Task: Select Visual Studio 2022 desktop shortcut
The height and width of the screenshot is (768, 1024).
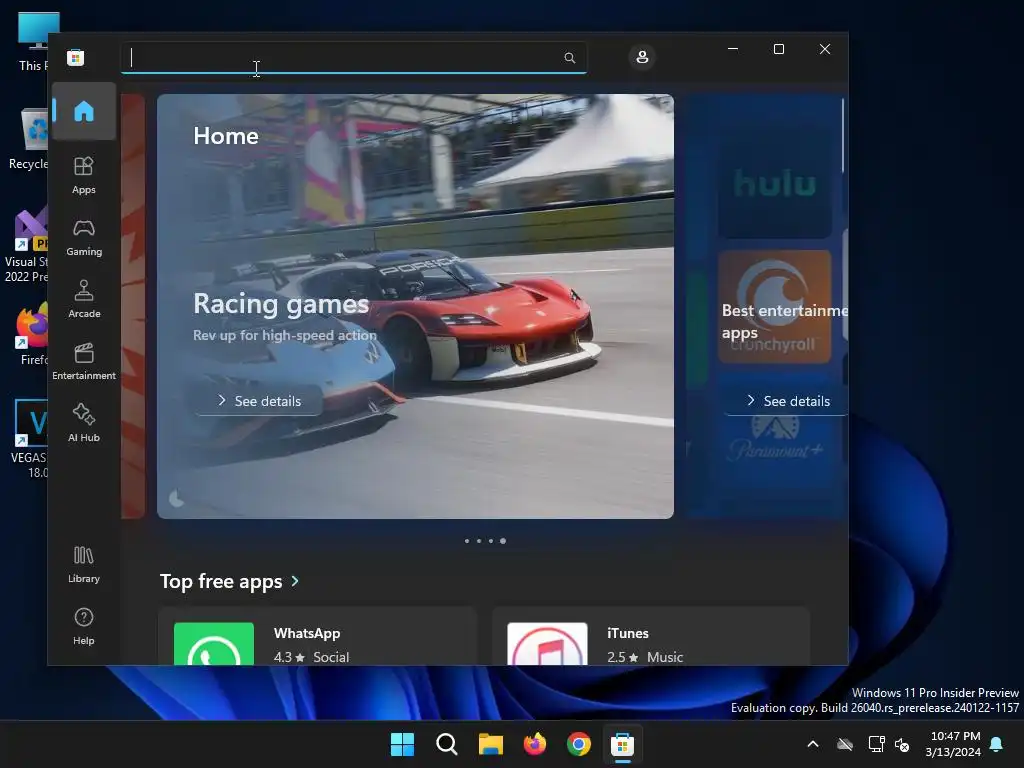Action: coord(26,245)
